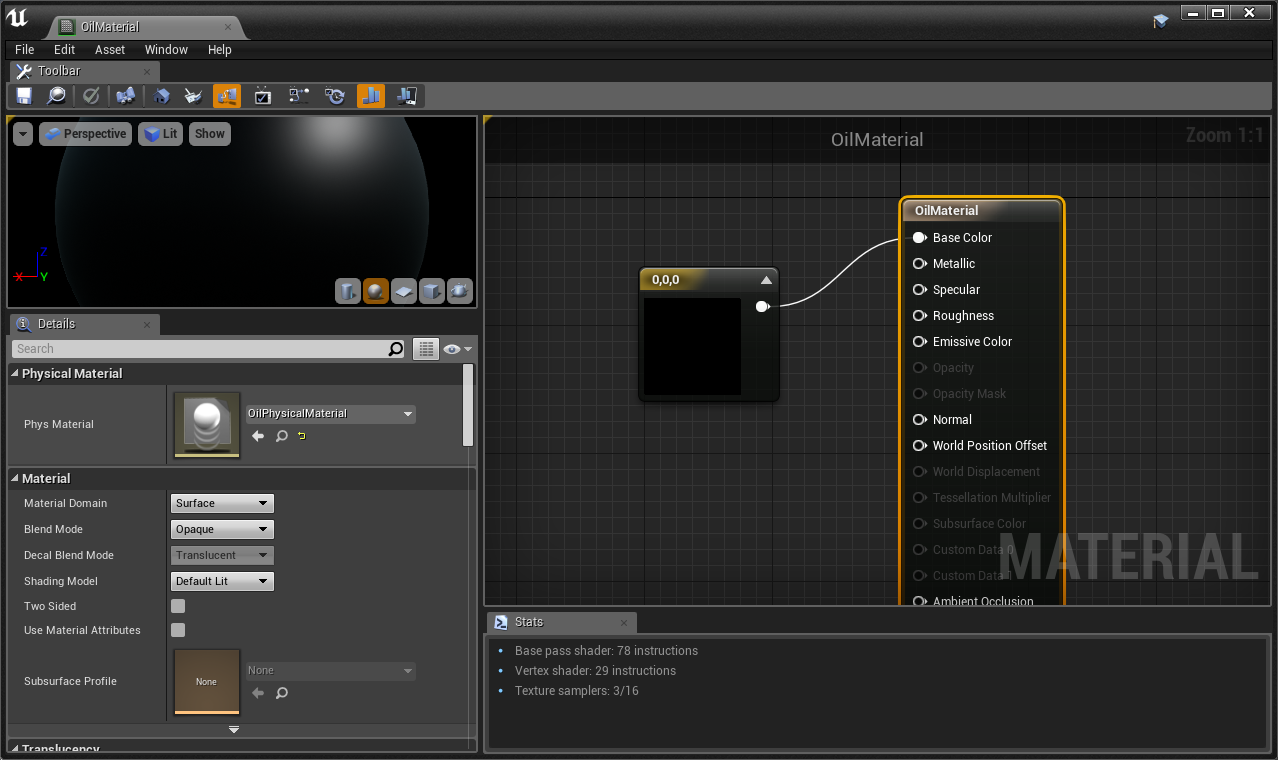Select the cube preview mesh

pyautogui.click(x=432, y=291)
